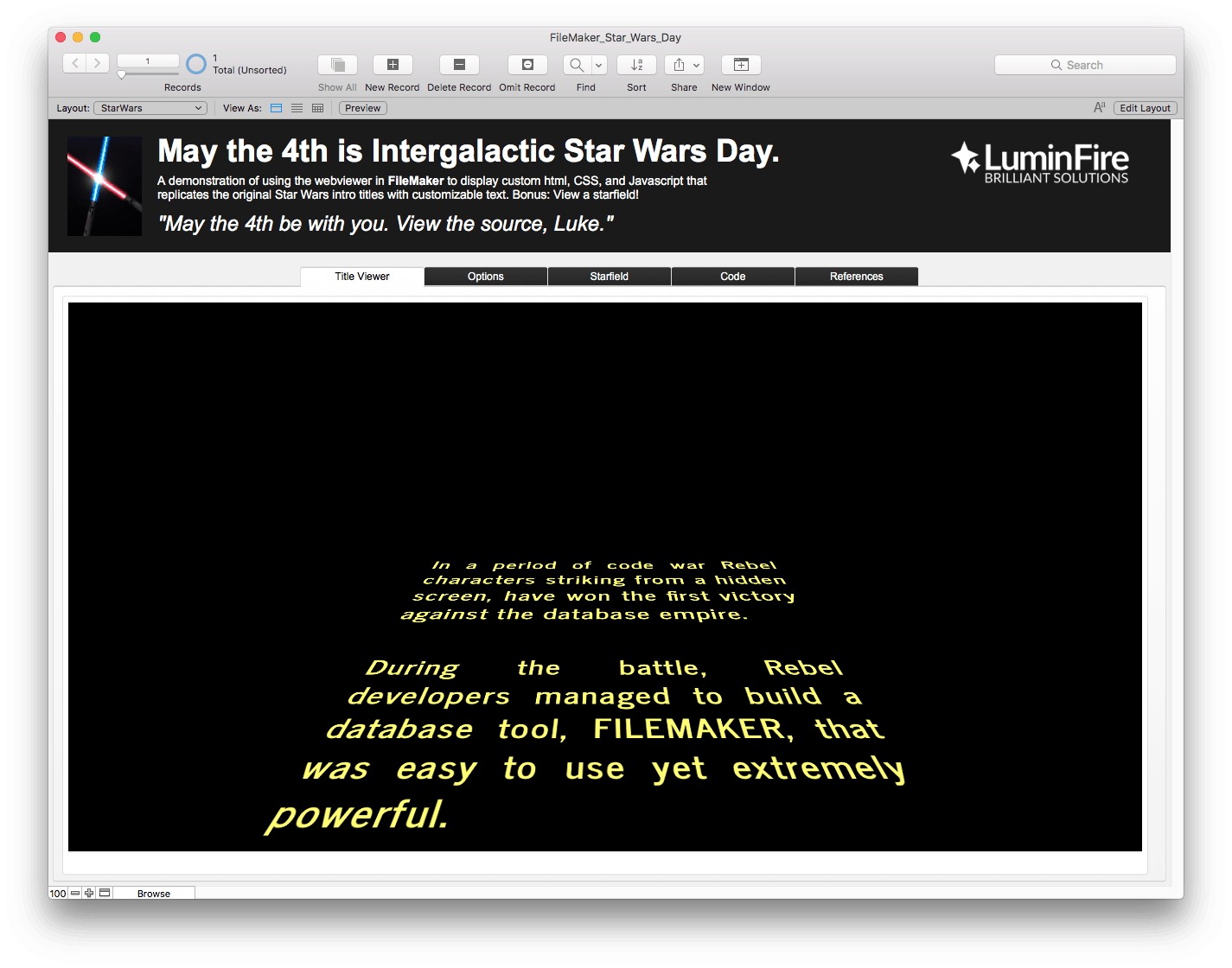Image resolution: width=1232 pixels, height=968 pixels.
Task: Open the Share dropdown arrow
Action: click(696, 65)
